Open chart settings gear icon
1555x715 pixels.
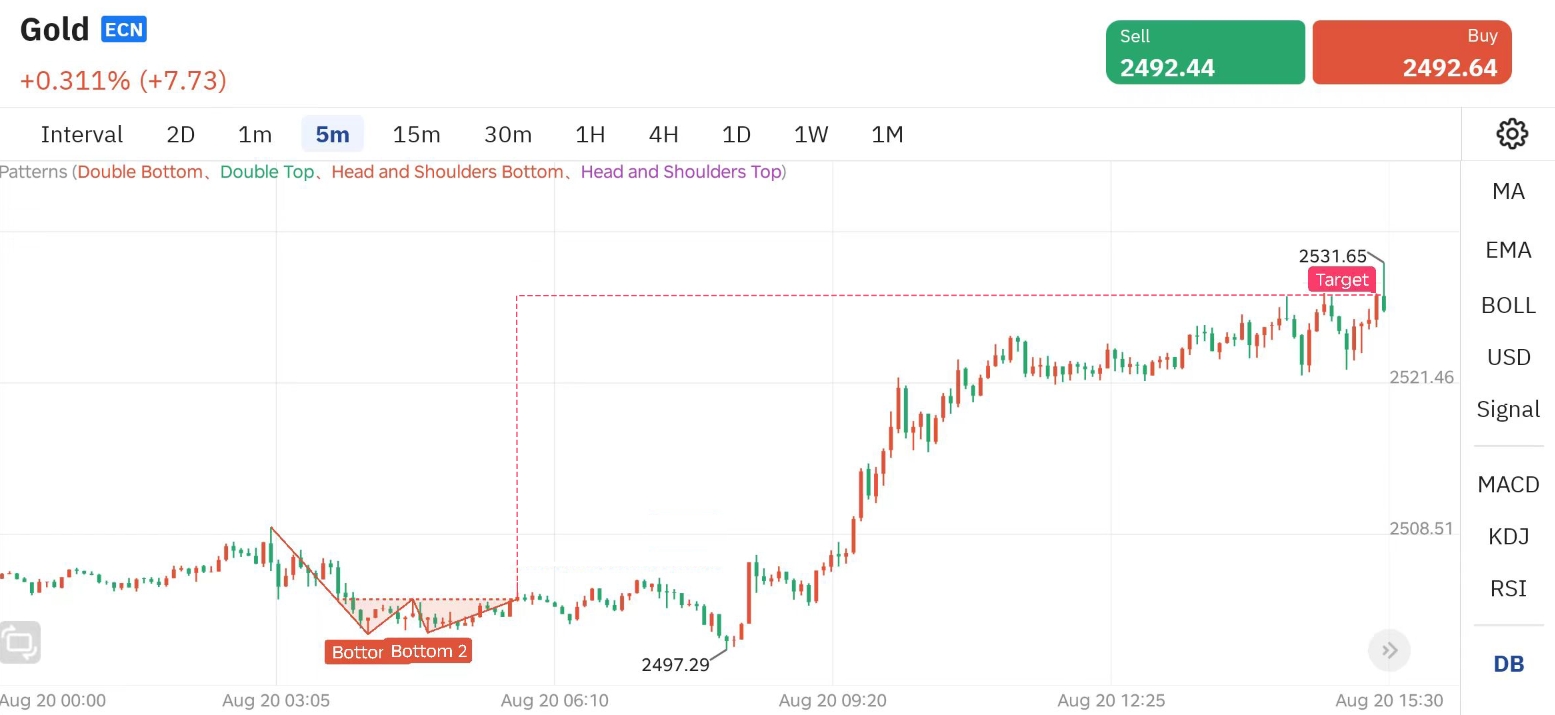[1511, 134]
